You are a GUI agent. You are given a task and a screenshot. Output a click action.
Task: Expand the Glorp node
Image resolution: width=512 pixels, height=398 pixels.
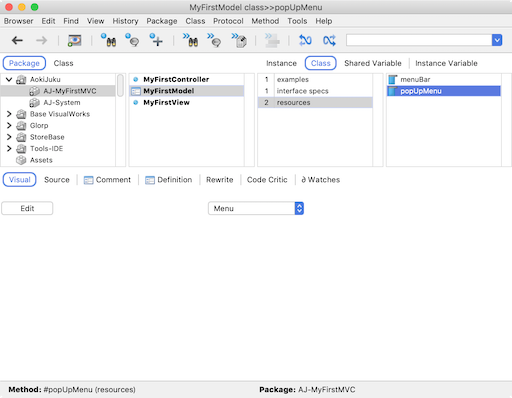9,125
